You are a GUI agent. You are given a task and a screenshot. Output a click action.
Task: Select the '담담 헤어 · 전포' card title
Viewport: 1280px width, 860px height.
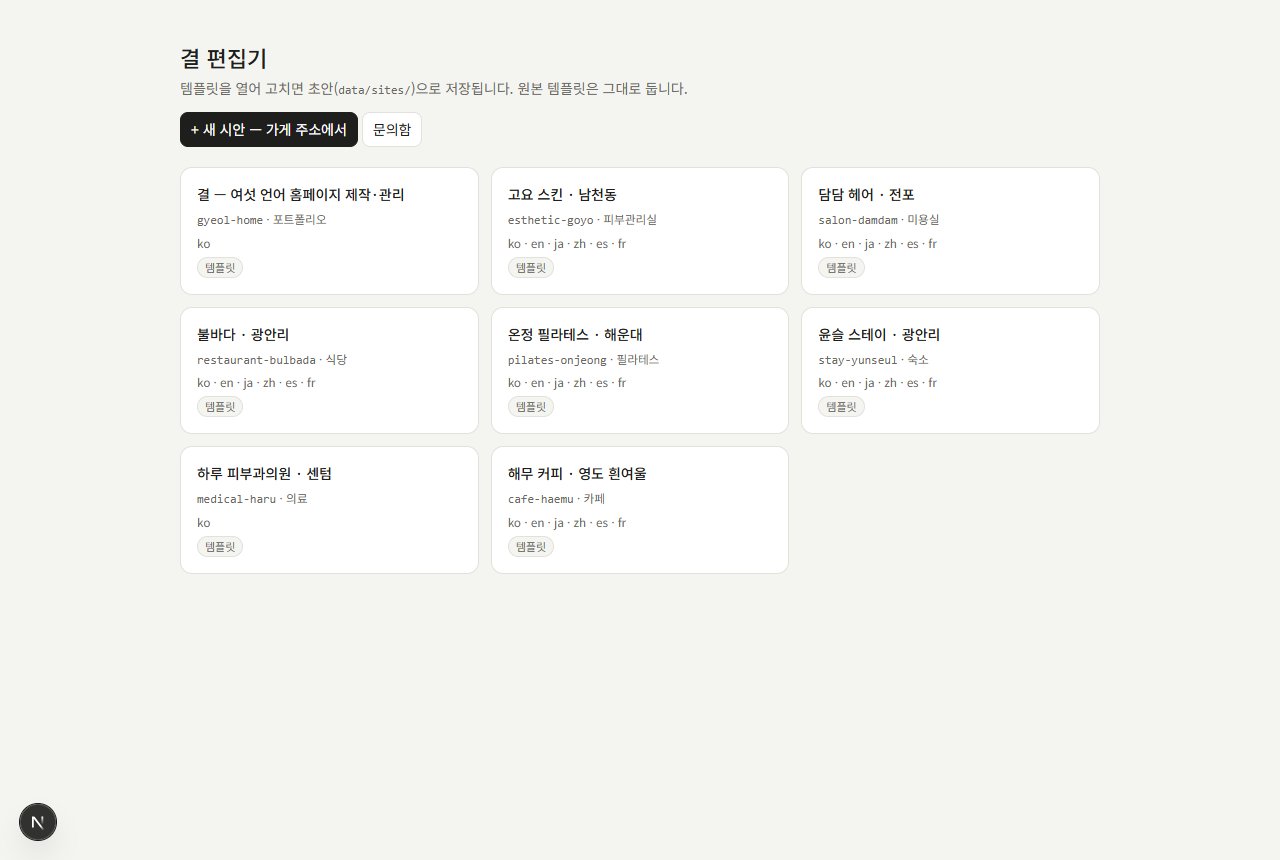tap(866, 195)
